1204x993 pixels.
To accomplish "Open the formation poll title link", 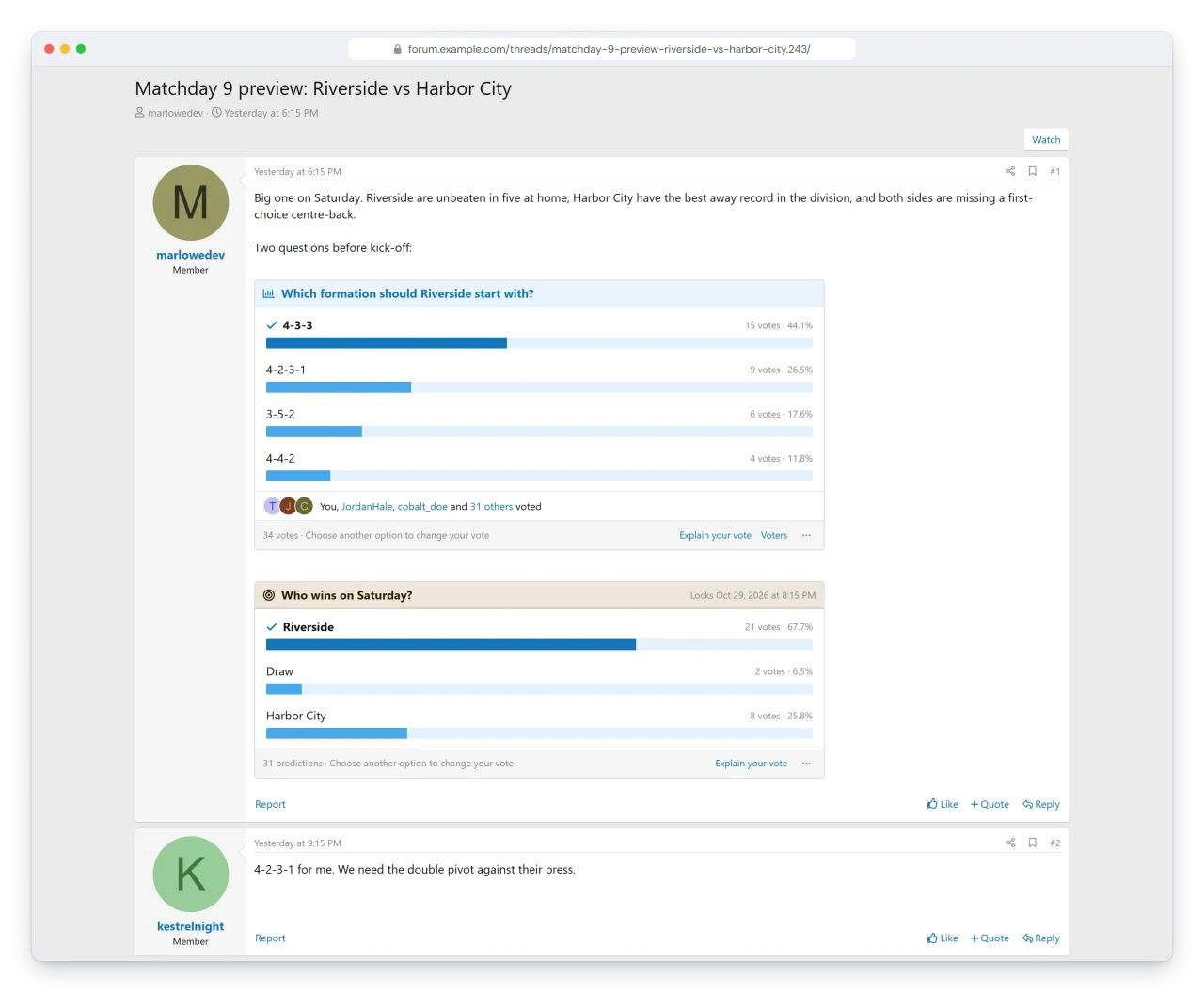I will [407, 293].
